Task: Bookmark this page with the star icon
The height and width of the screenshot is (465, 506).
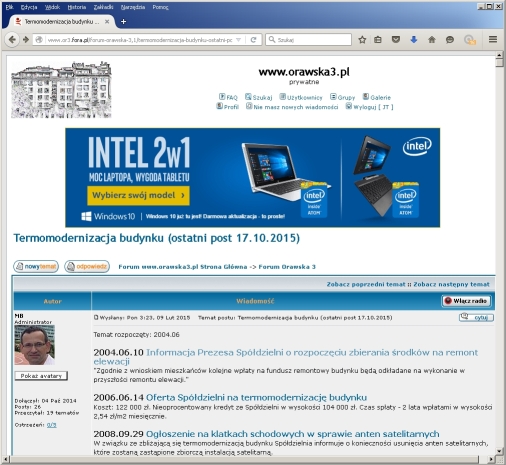Action: tap(362, 40)
